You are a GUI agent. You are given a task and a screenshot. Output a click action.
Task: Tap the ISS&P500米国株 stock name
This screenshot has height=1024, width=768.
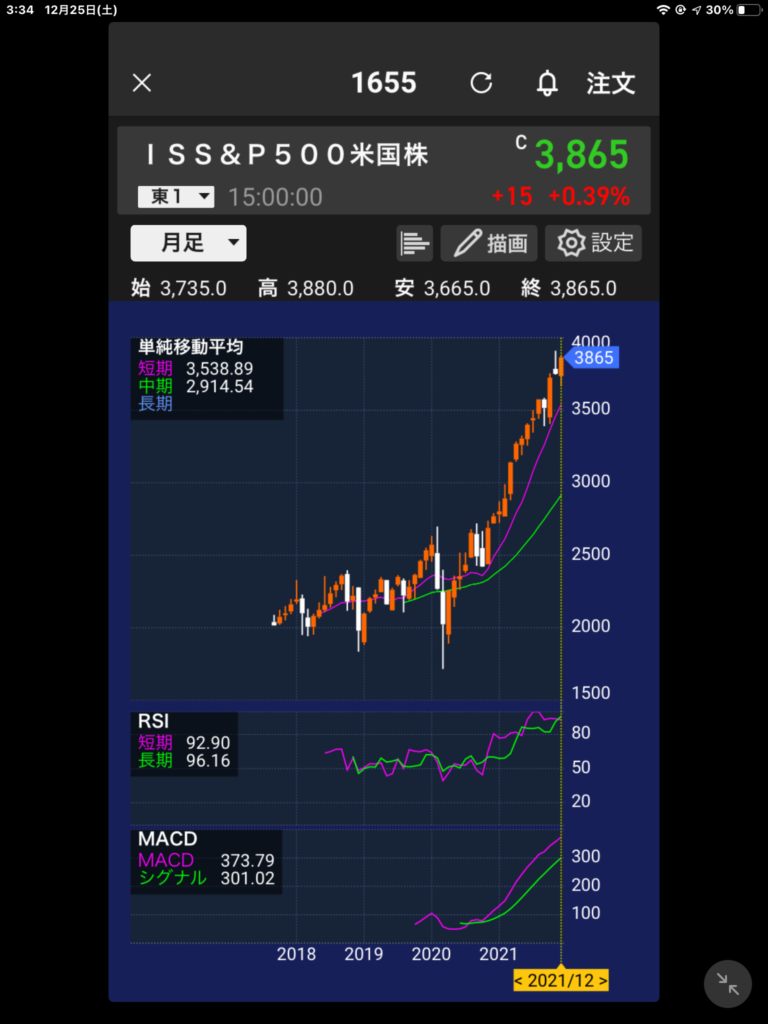tap(287, 155)
